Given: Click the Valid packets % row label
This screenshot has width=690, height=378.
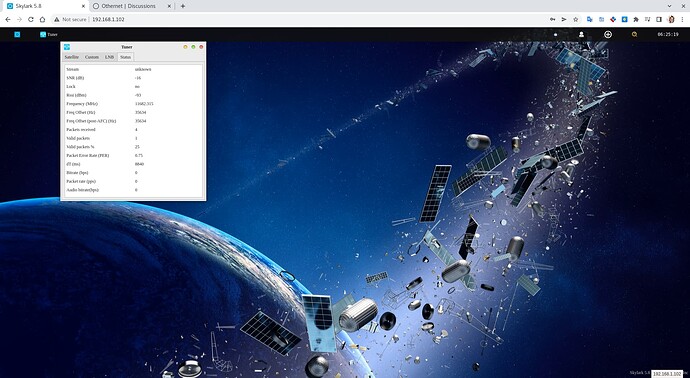Looking at the screenshot, I should click(80, 147).
